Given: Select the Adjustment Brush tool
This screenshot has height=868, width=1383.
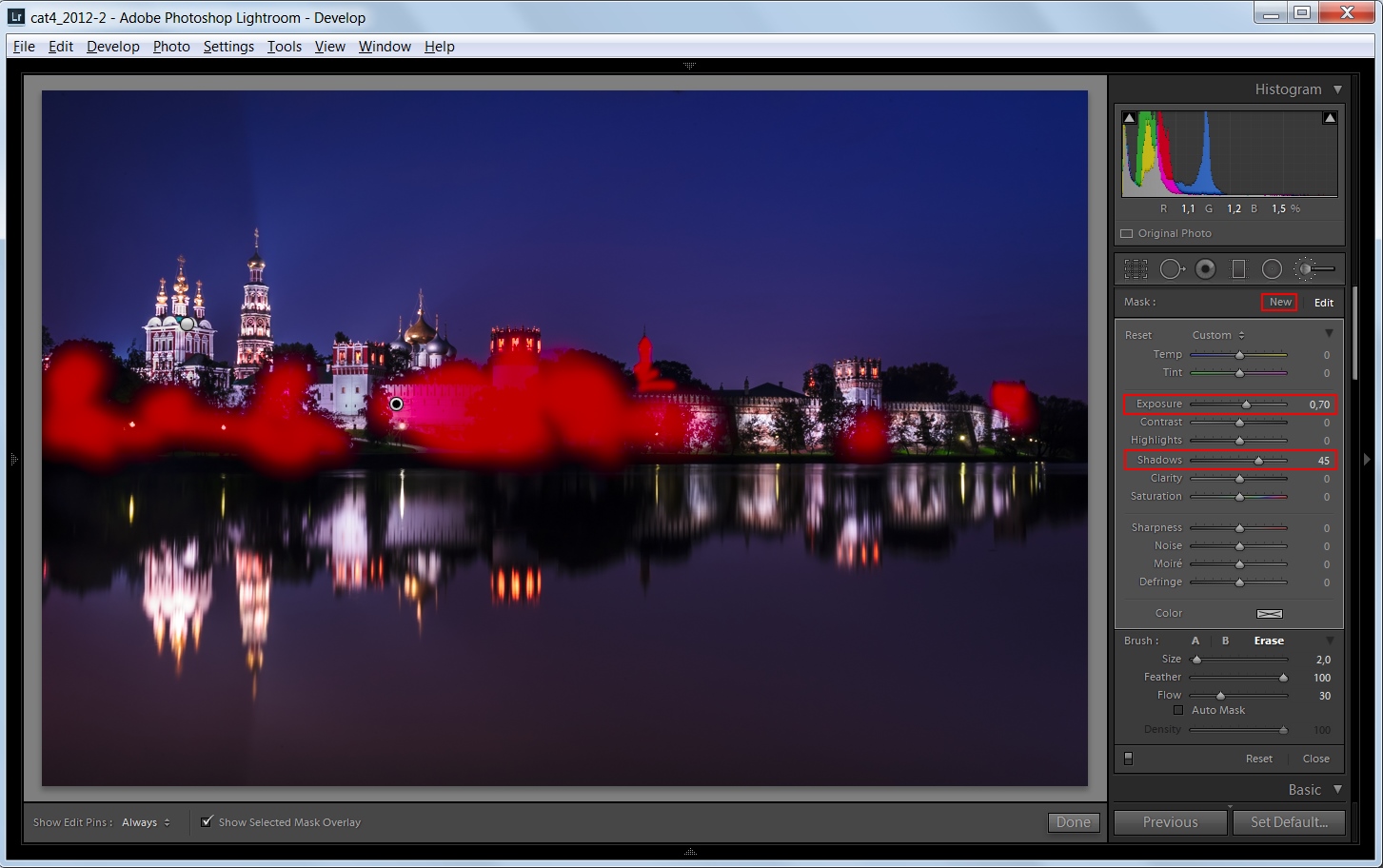Looking at the screenshot, I should (x=1314, y=269).
